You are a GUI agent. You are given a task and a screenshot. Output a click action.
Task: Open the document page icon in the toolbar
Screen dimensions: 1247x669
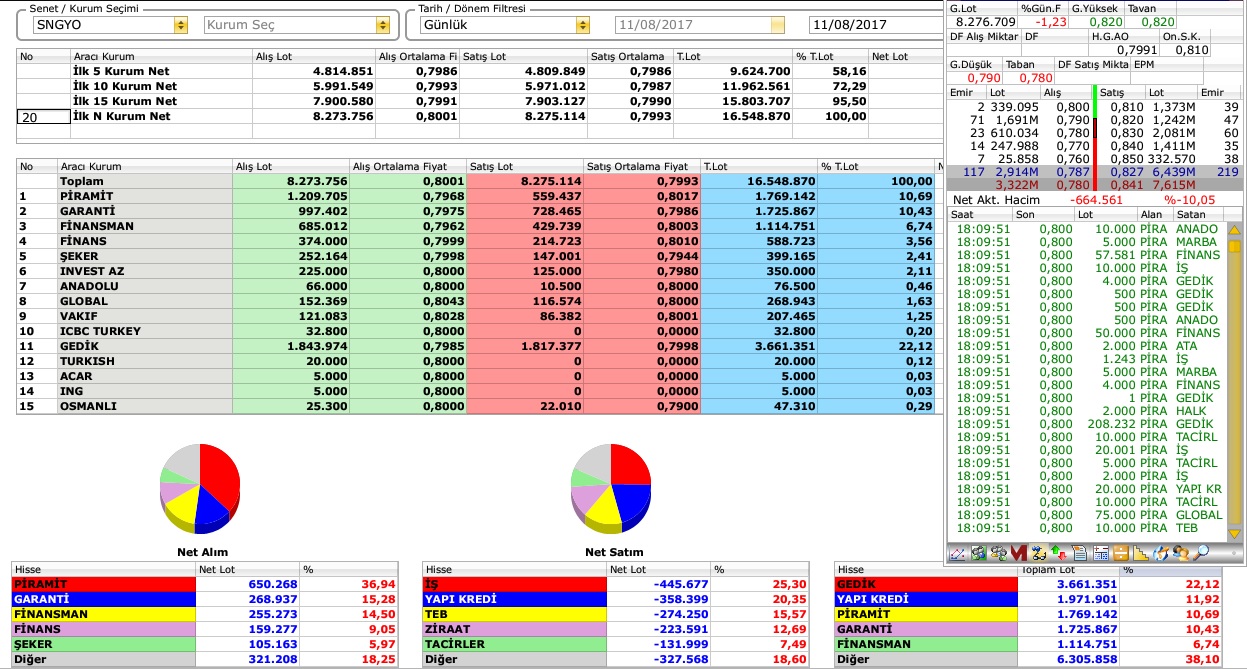pyautogui.click(x=1079, y=552)
